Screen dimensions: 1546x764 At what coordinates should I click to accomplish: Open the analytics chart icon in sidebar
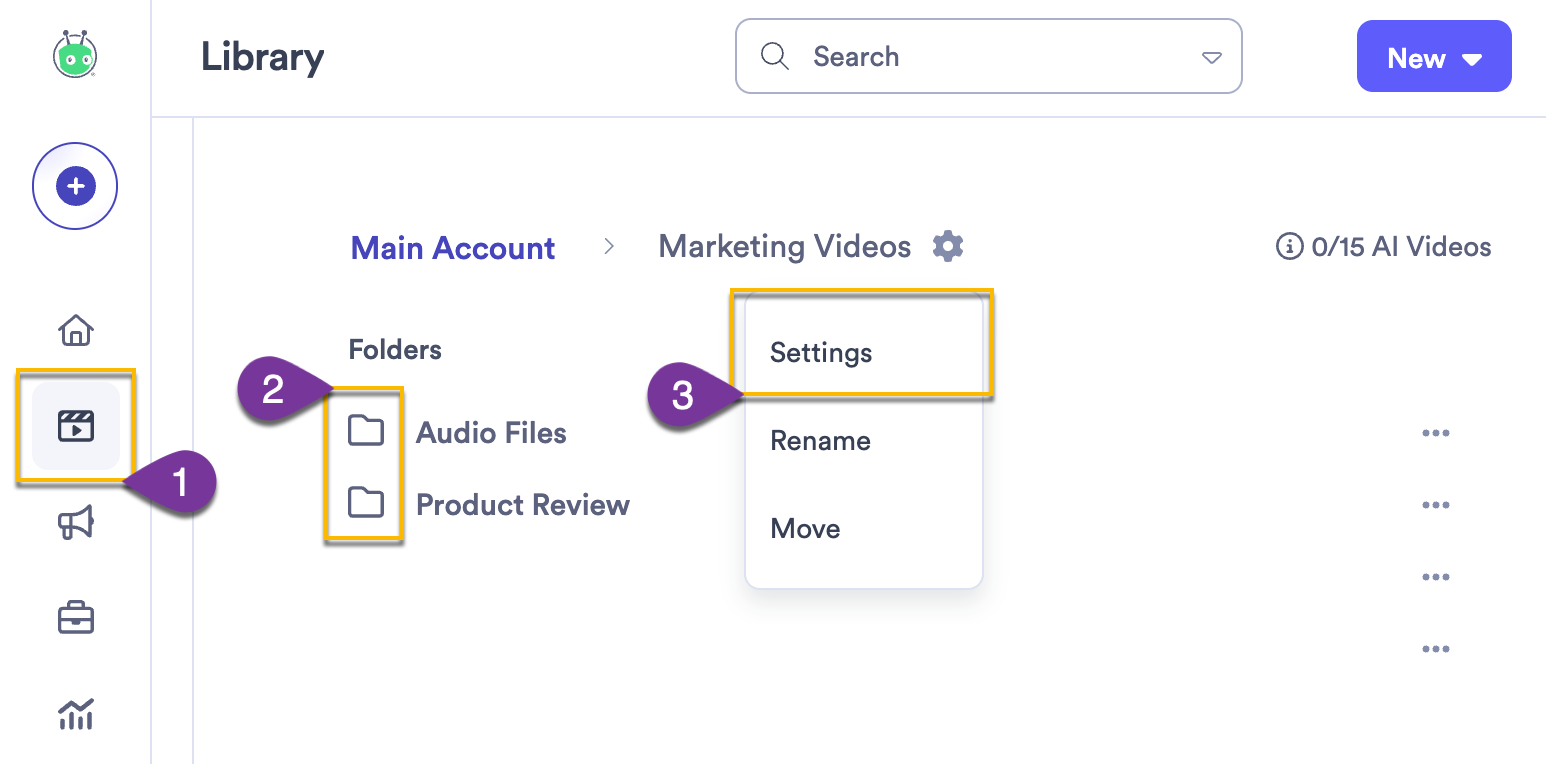tap(76, 714)
